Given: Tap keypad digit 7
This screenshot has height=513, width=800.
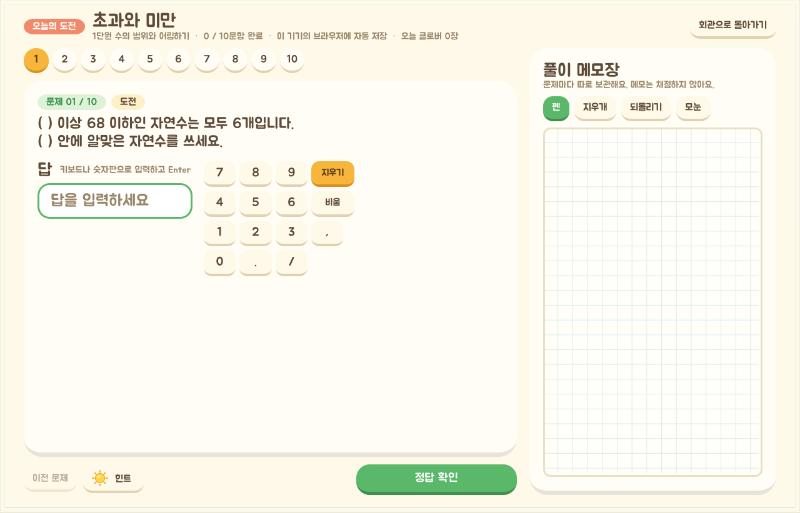Looking at the screenshot, I should click(219, 173).
